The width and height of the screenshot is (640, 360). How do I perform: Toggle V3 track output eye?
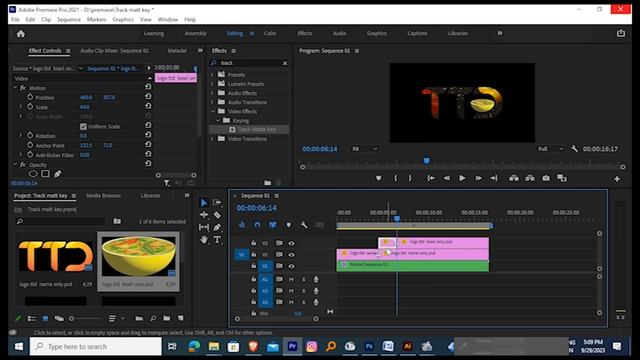pos(291,243)
